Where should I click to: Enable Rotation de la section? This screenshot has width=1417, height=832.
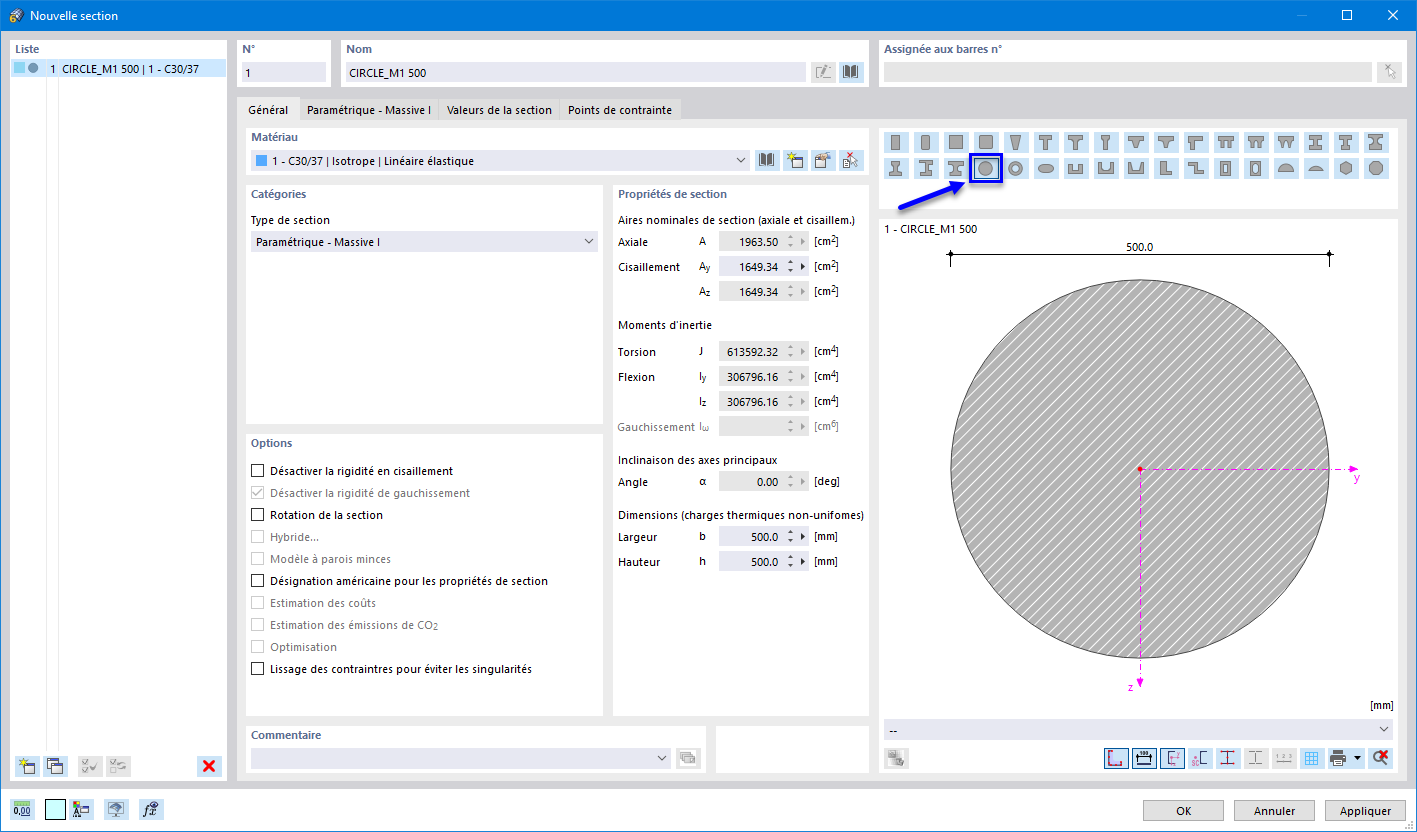pyautogui.click(x=257, y=514)
